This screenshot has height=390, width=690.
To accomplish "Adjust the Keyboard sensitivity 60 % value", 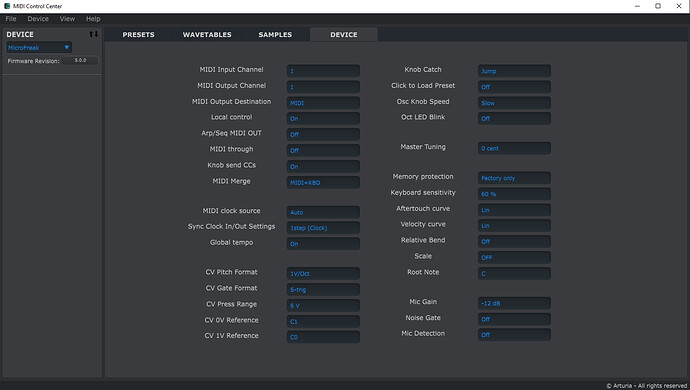I will 514,194.
